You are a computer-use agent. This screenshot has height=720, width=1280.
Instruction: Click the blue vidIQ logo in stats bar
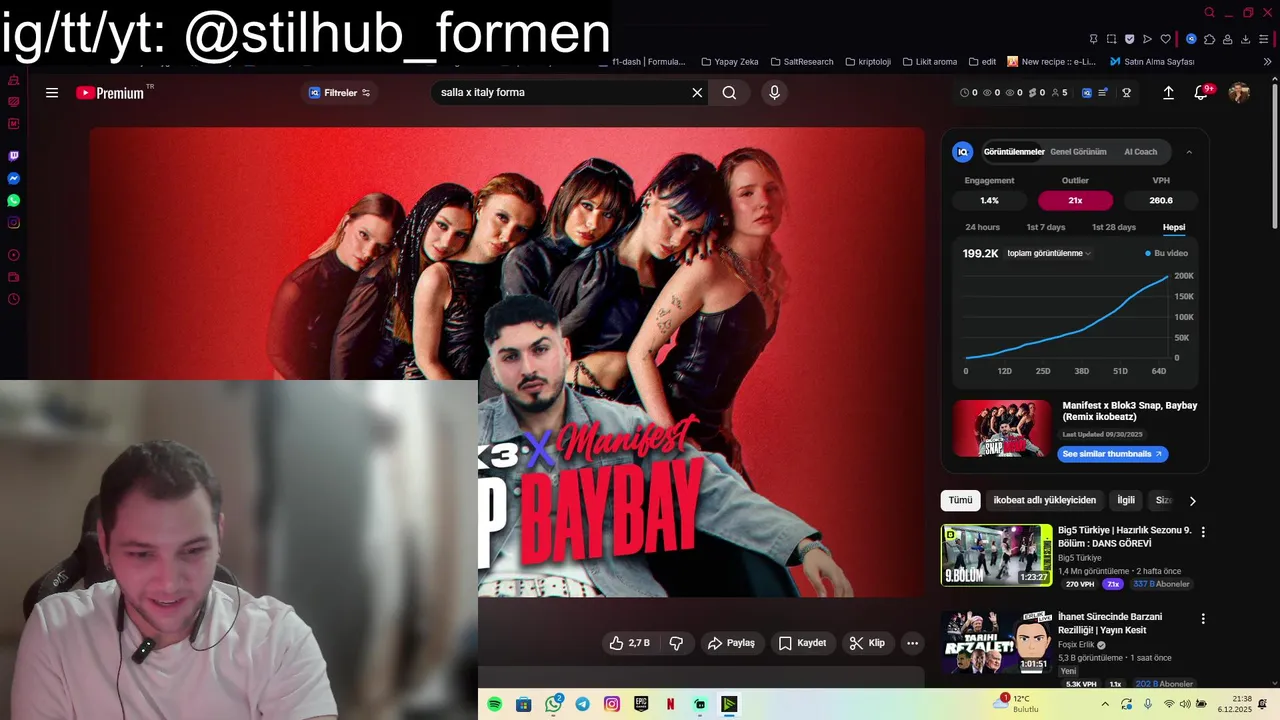1087,93
